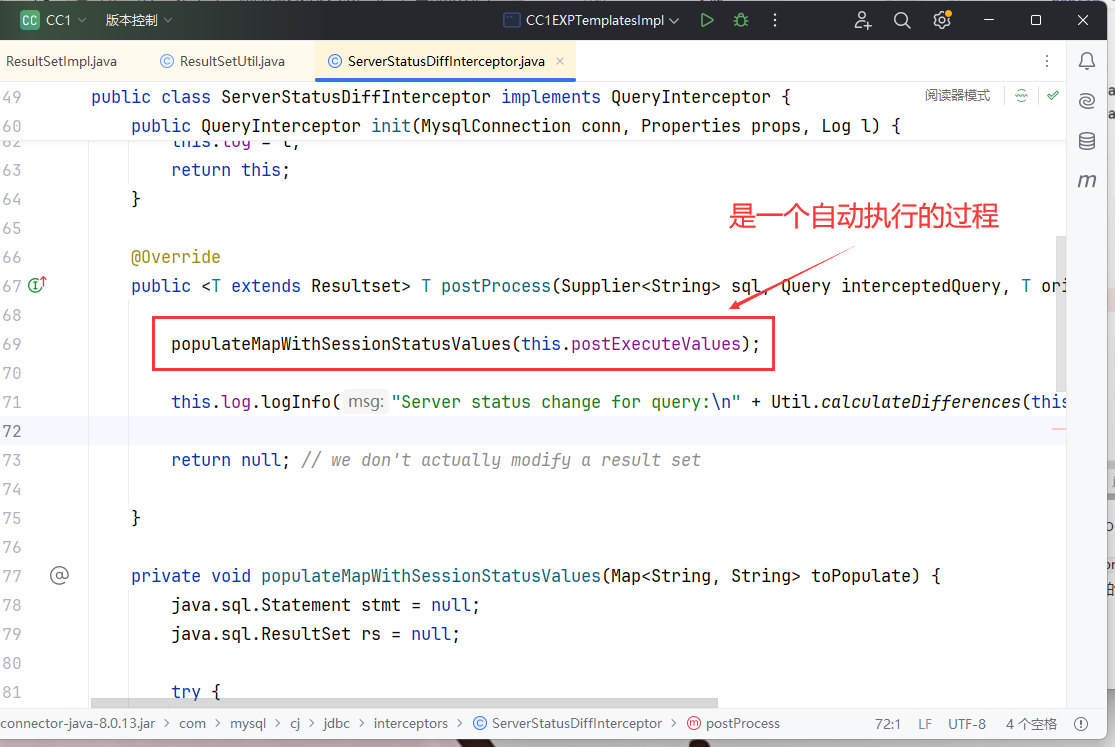
Task: Open IDE settings gear icon
Action: tap(941, 20)
